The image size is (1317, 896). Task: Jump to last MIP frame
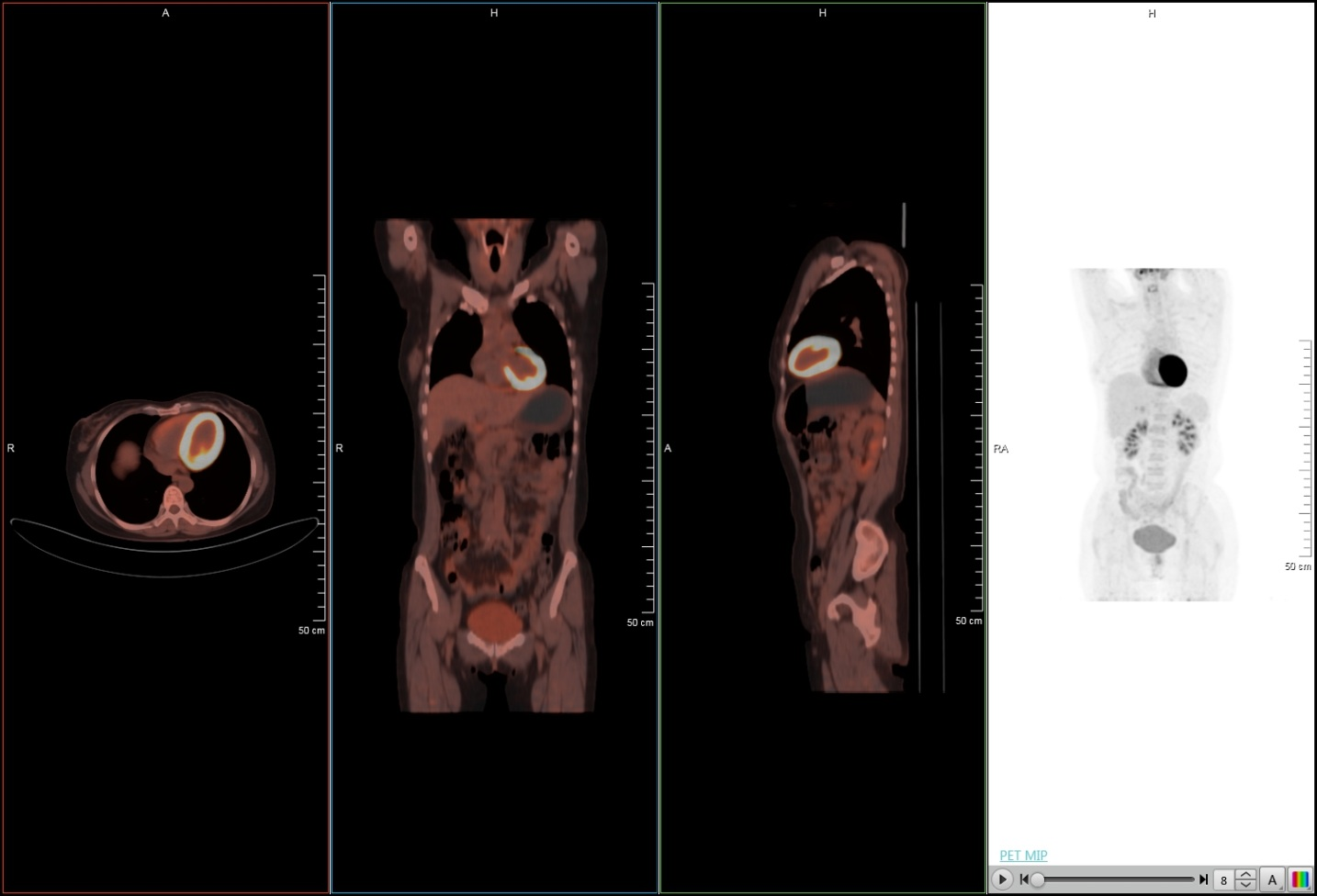(1203, 879)
